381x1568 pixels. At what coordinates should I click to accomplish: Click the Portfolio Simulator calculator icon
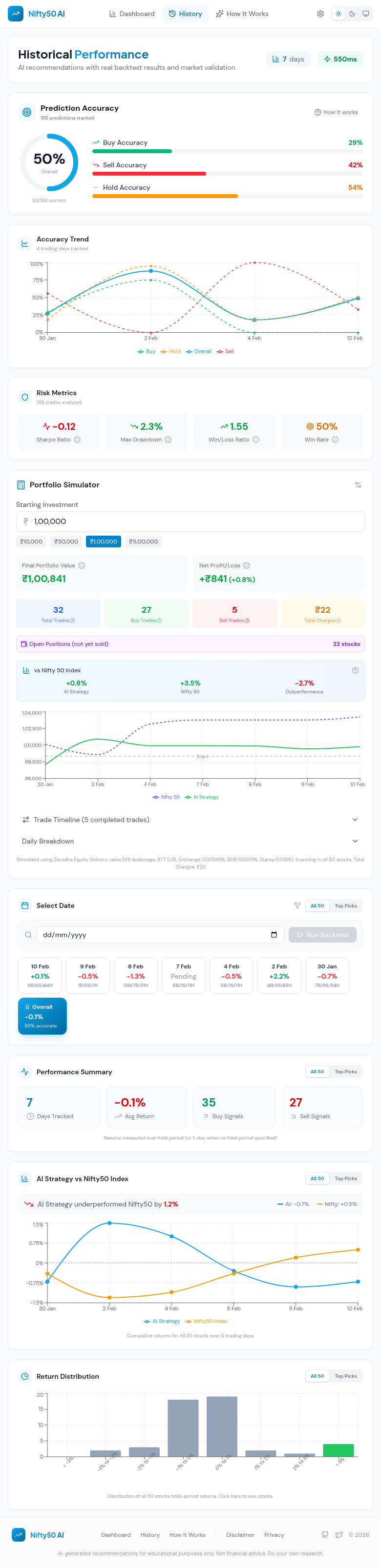(21, 484)
